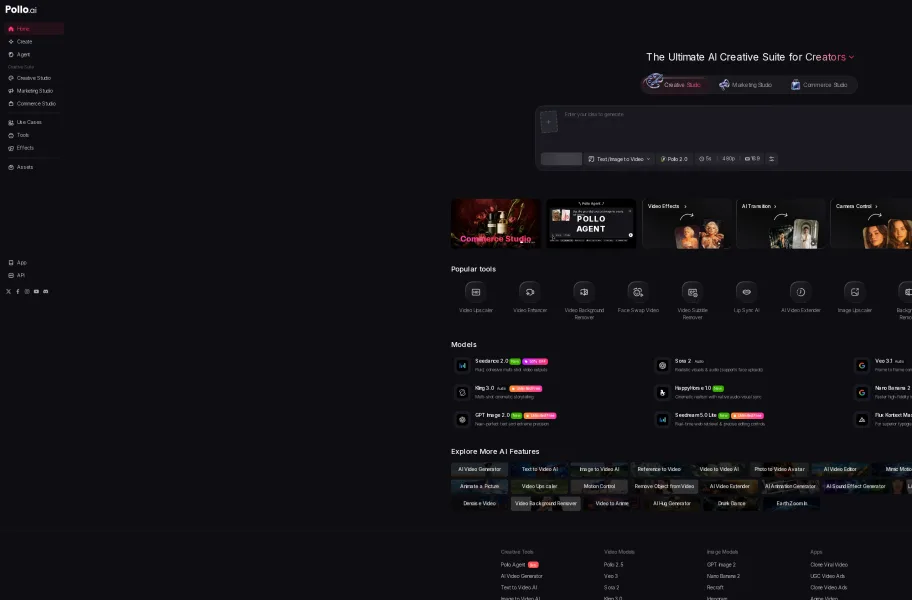Change the 480p resolution setting

click(728, 159)
